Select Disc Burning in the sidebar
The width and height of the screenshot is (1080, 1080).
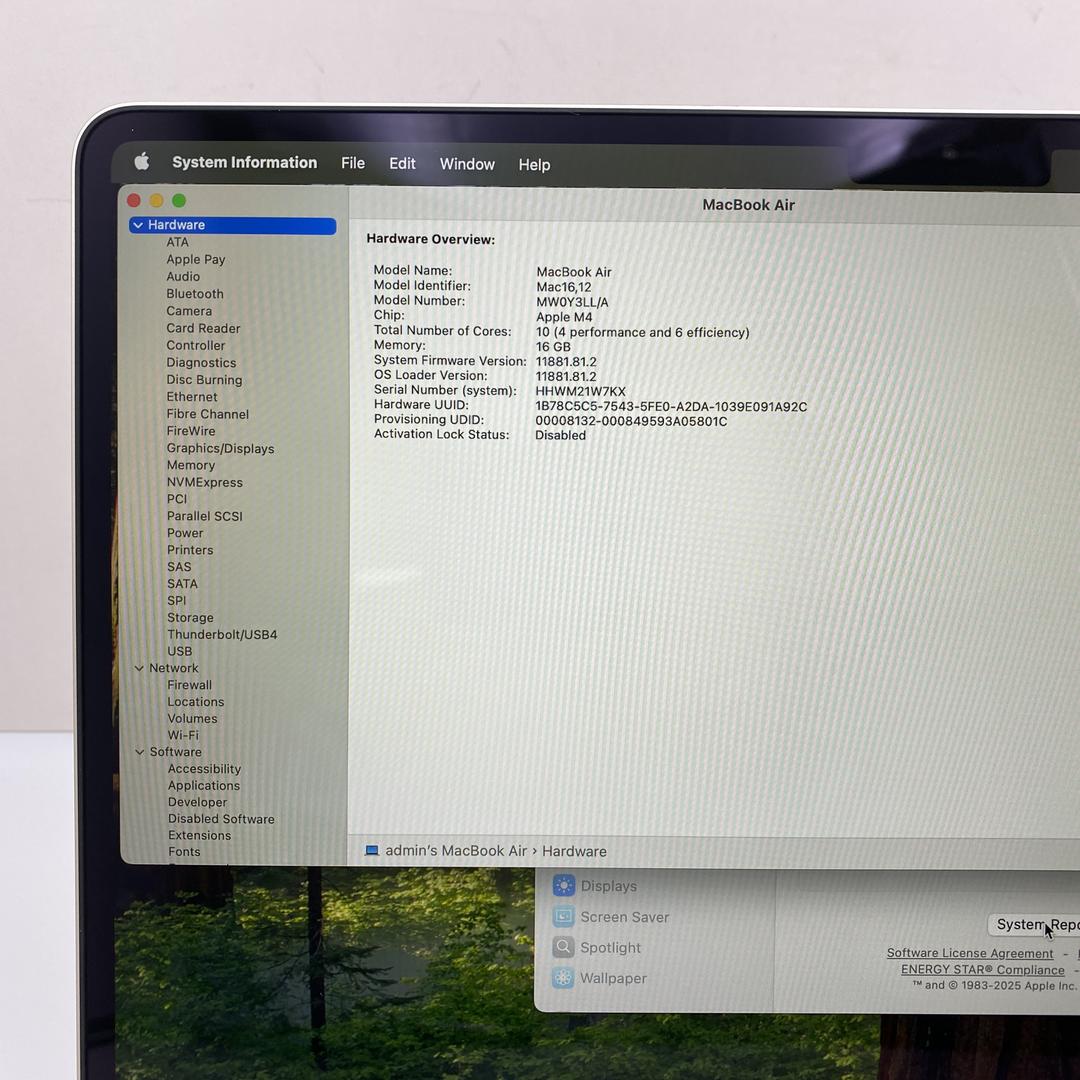(204, 380)
